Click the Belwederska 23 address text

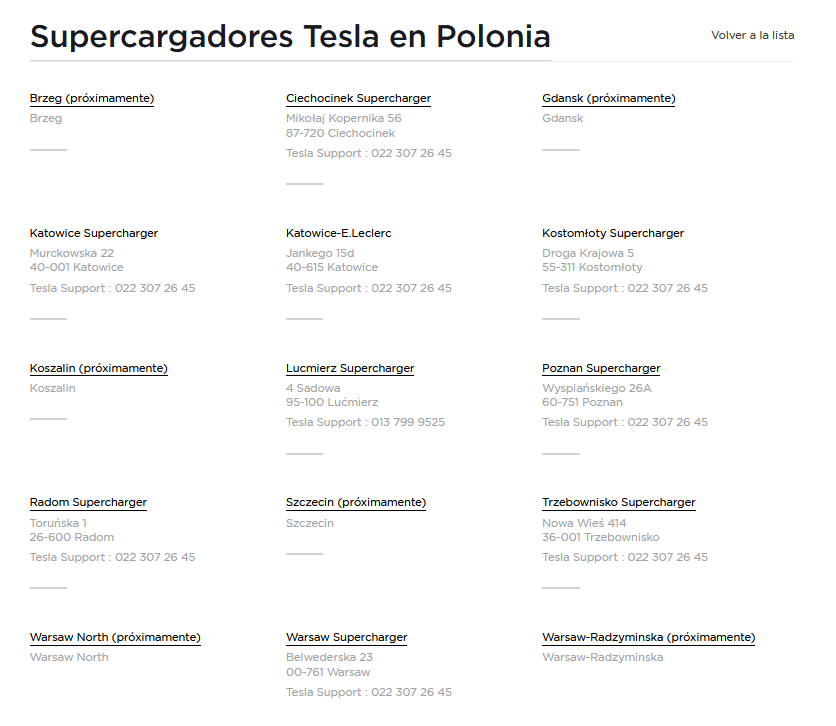click(329, 657)
